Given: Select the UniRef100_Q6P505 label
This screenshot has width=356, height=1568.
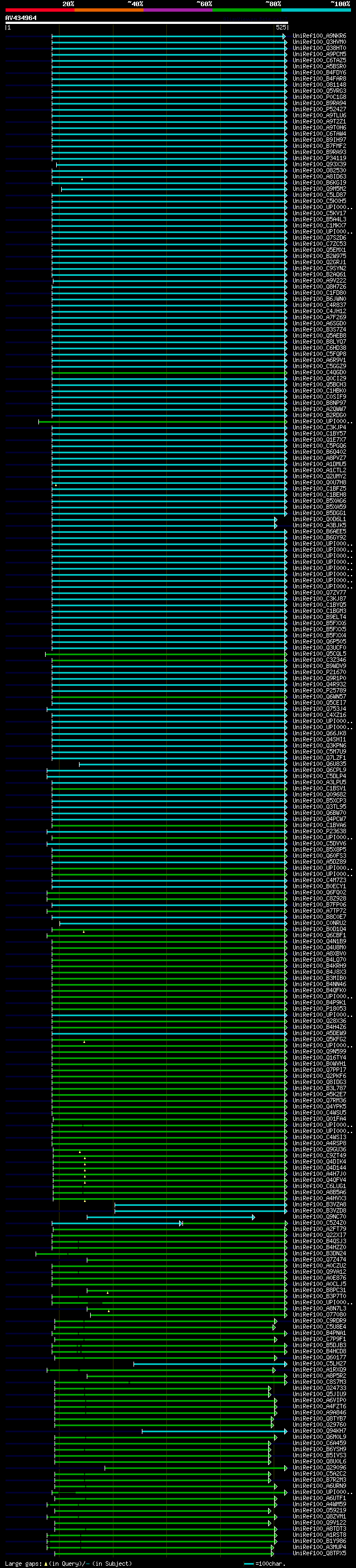Looking at the screenshot, I should point(319,641).
